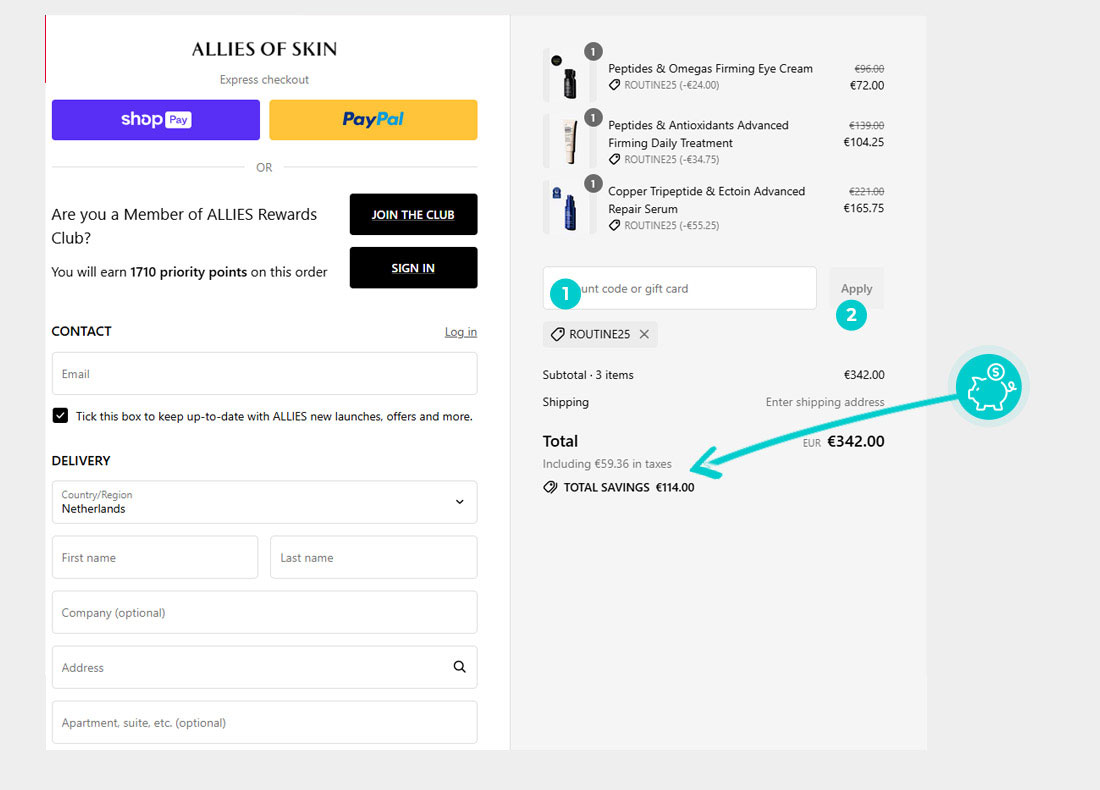Click the address search magnifier icon
The image size is (1100, 790).
(459, 667)
